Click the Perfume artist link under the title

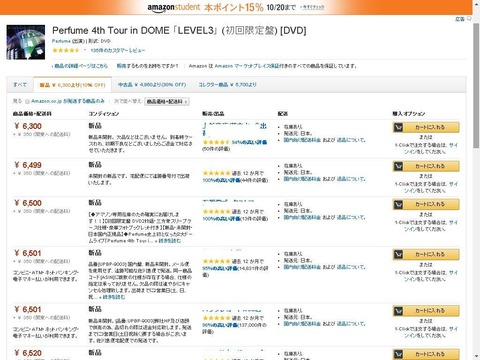pos(61,41)
